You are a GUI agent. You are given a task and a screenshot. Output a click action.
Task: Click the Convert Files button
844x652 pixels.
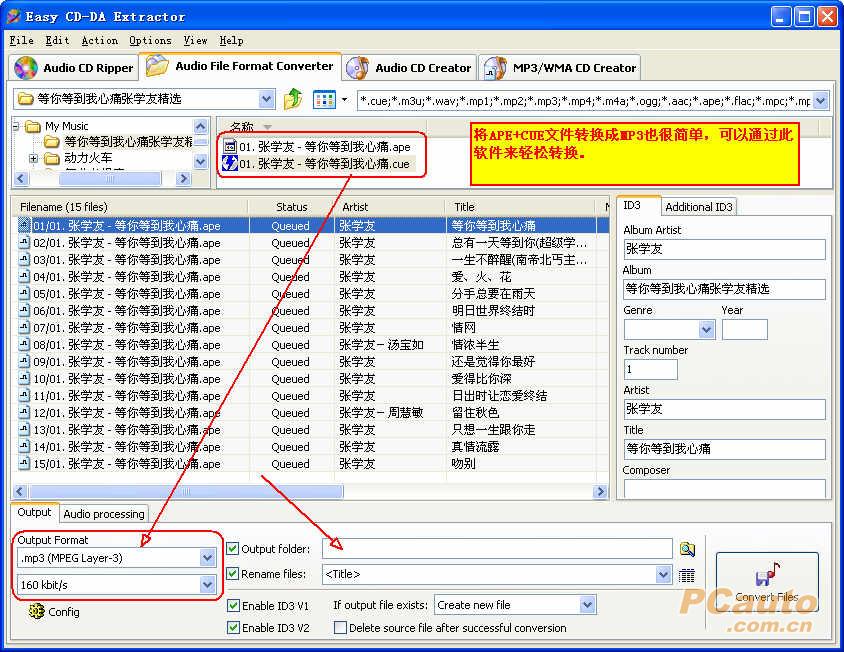click(x=767, y=582)
